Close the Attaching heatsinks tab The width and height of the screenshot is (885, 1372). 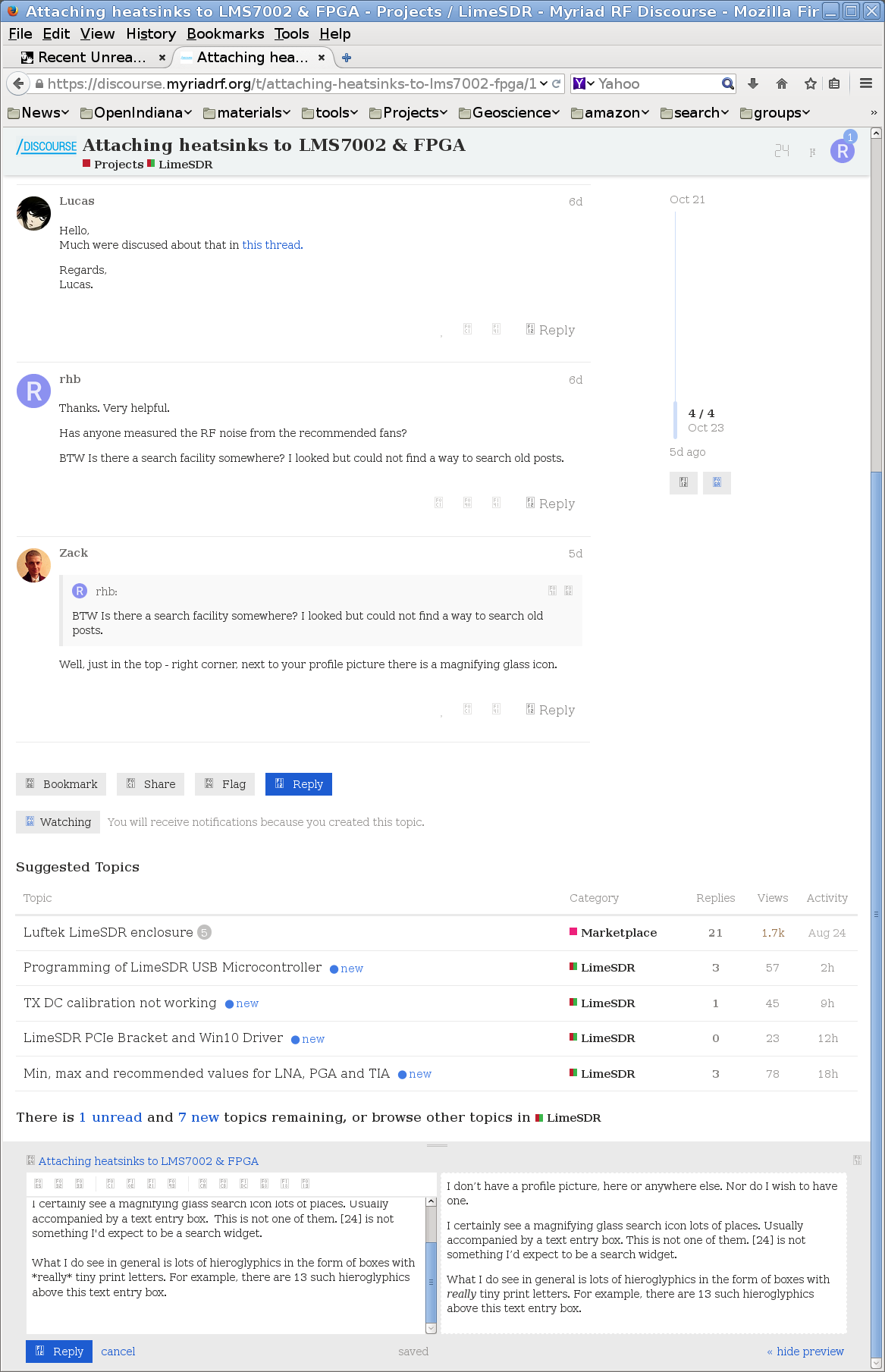322,58
